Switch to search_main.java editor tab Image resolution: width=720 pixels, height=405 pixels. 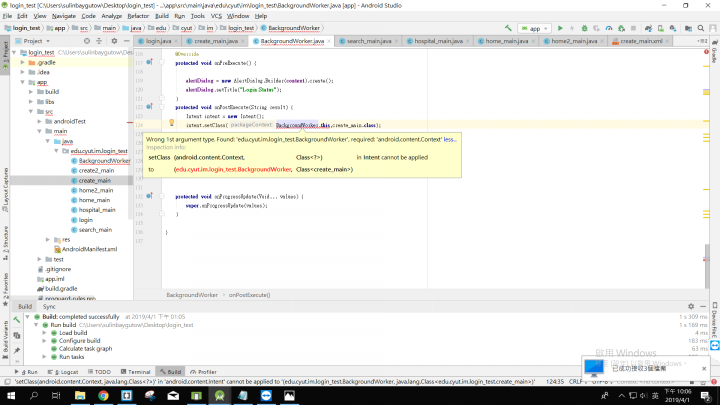coord(369,41)
